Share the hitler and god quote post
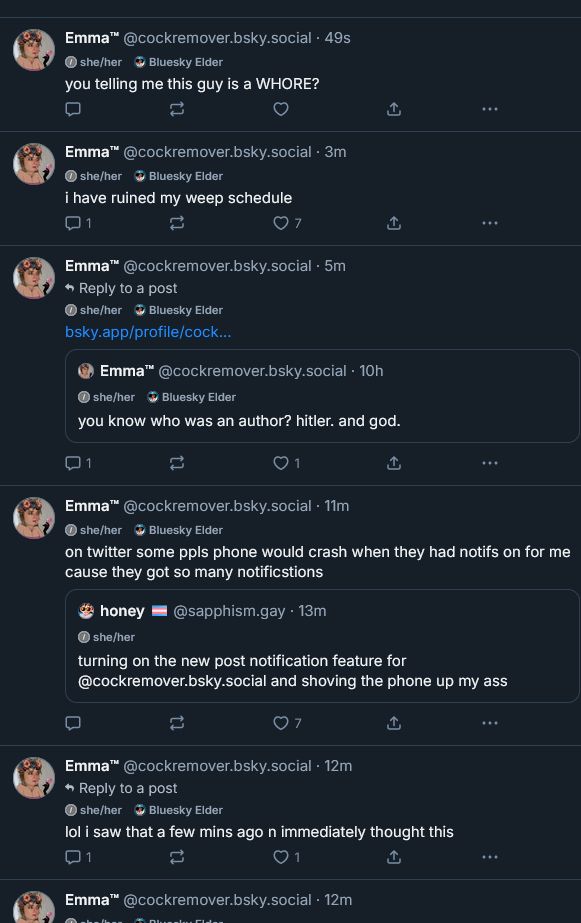 (393, 463)
